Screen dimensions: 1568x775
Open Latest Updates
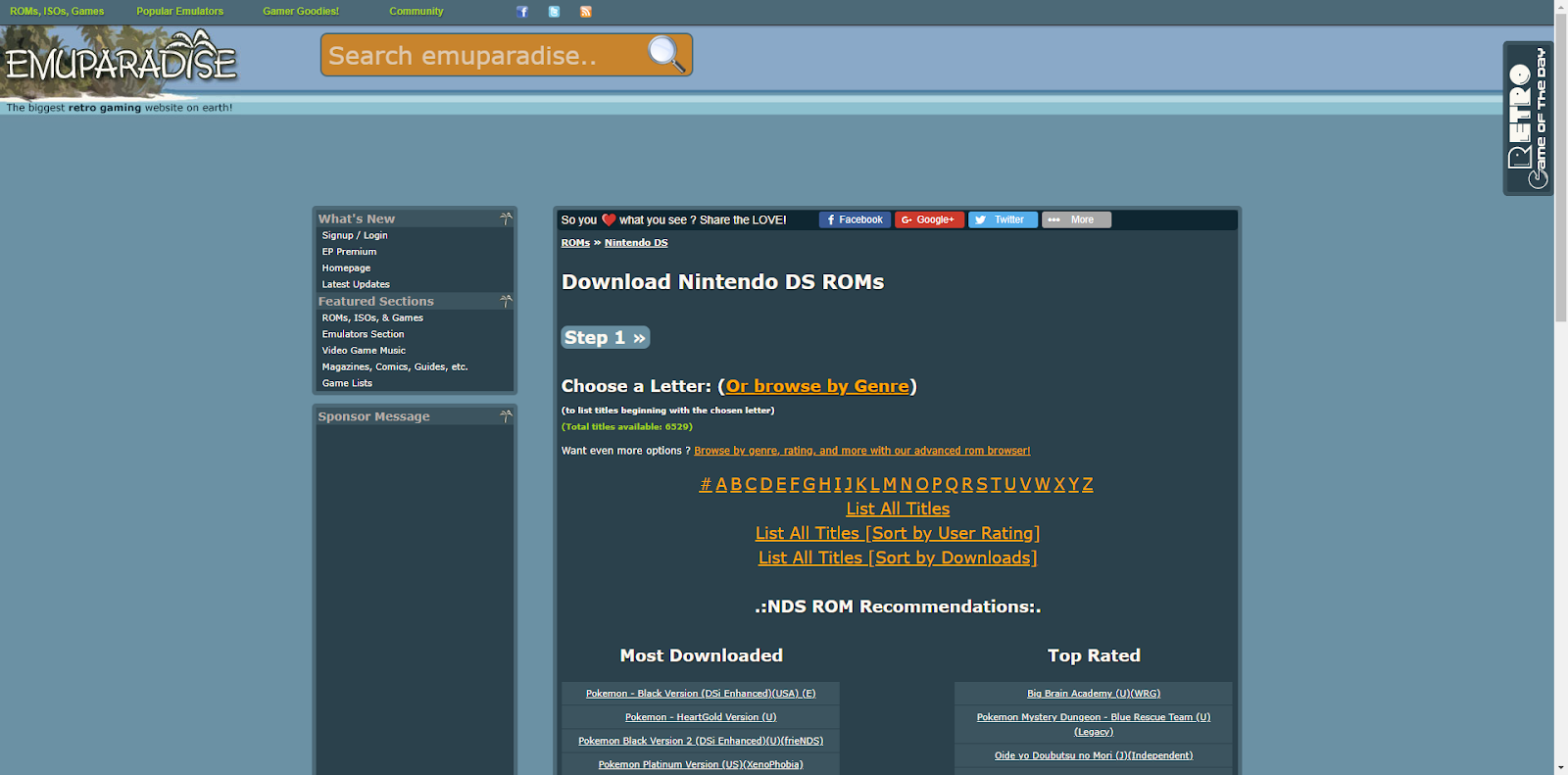[356, 284]
